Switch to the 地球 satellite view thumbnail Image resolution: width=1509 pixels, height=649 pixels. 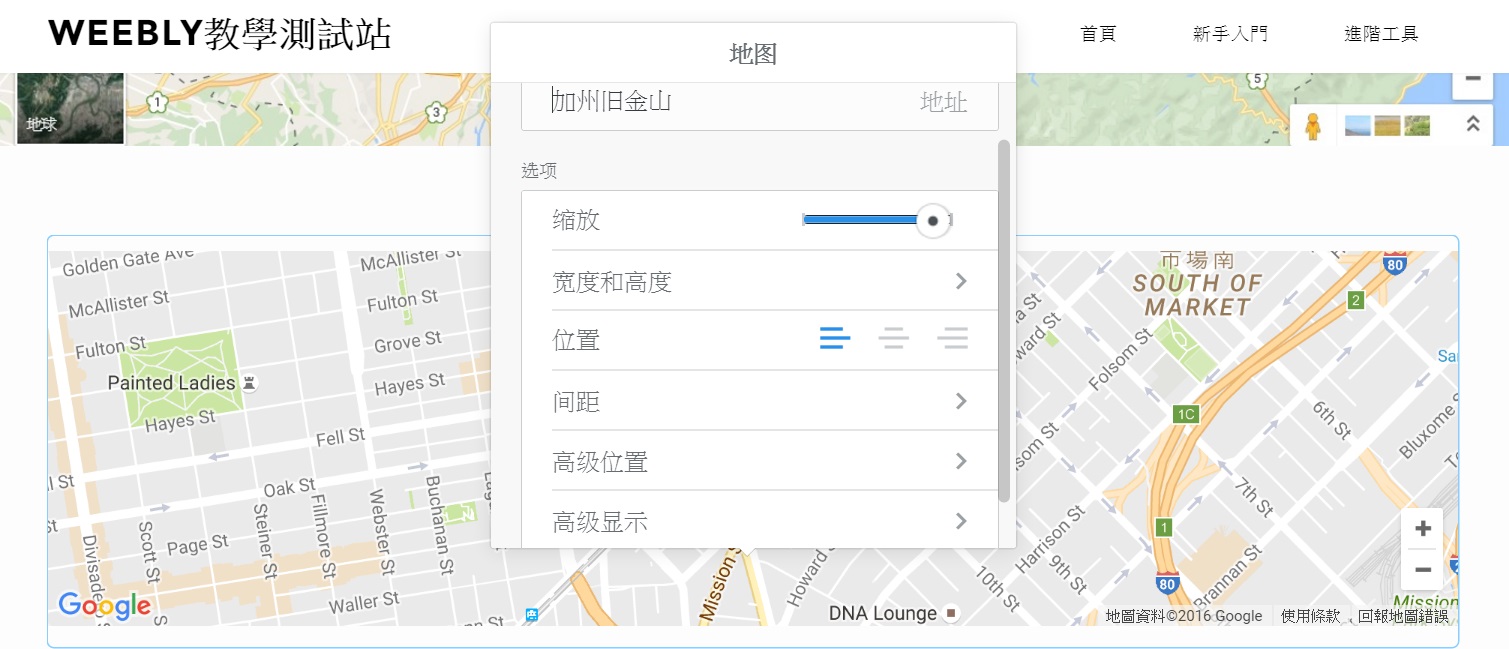tap(70, 108)
